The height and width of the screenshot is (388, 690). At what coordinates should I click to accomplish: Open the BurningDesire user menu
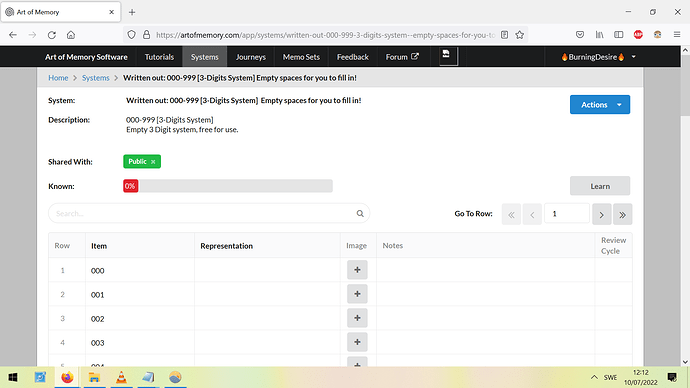[598, 57]
